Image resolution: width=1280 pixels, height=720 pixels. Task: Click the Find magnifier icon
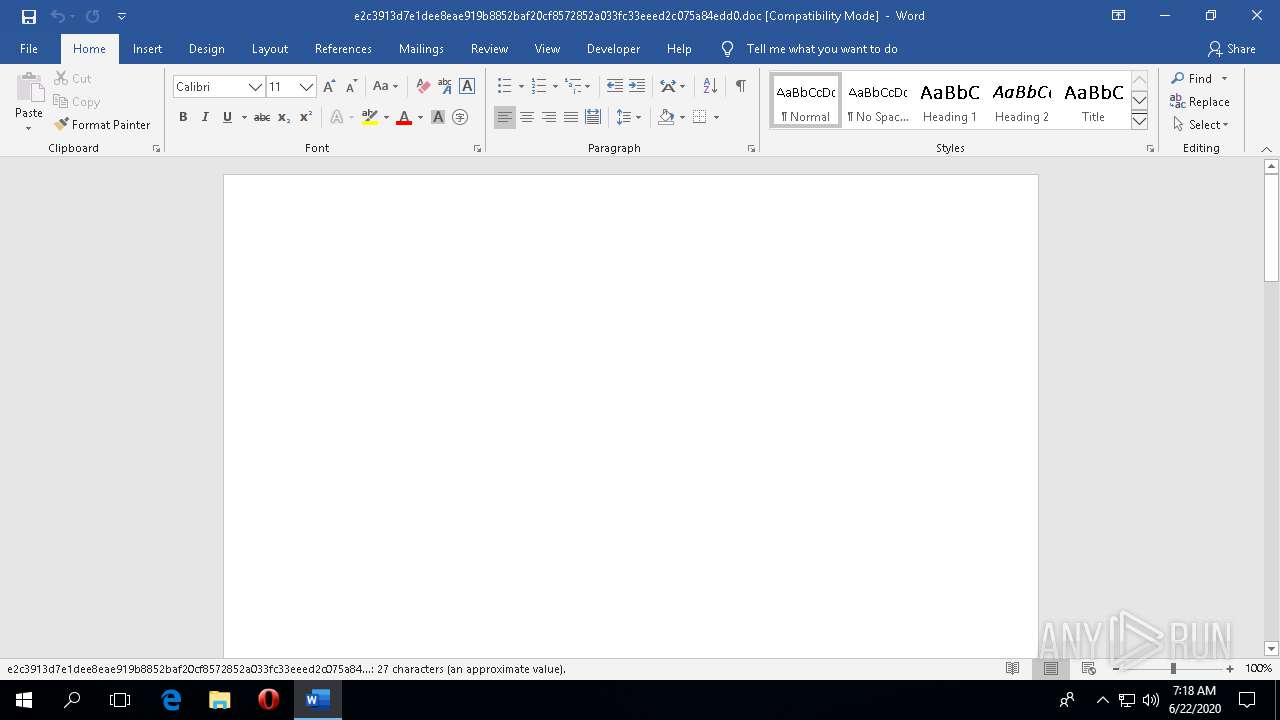tap(1177, 78)
